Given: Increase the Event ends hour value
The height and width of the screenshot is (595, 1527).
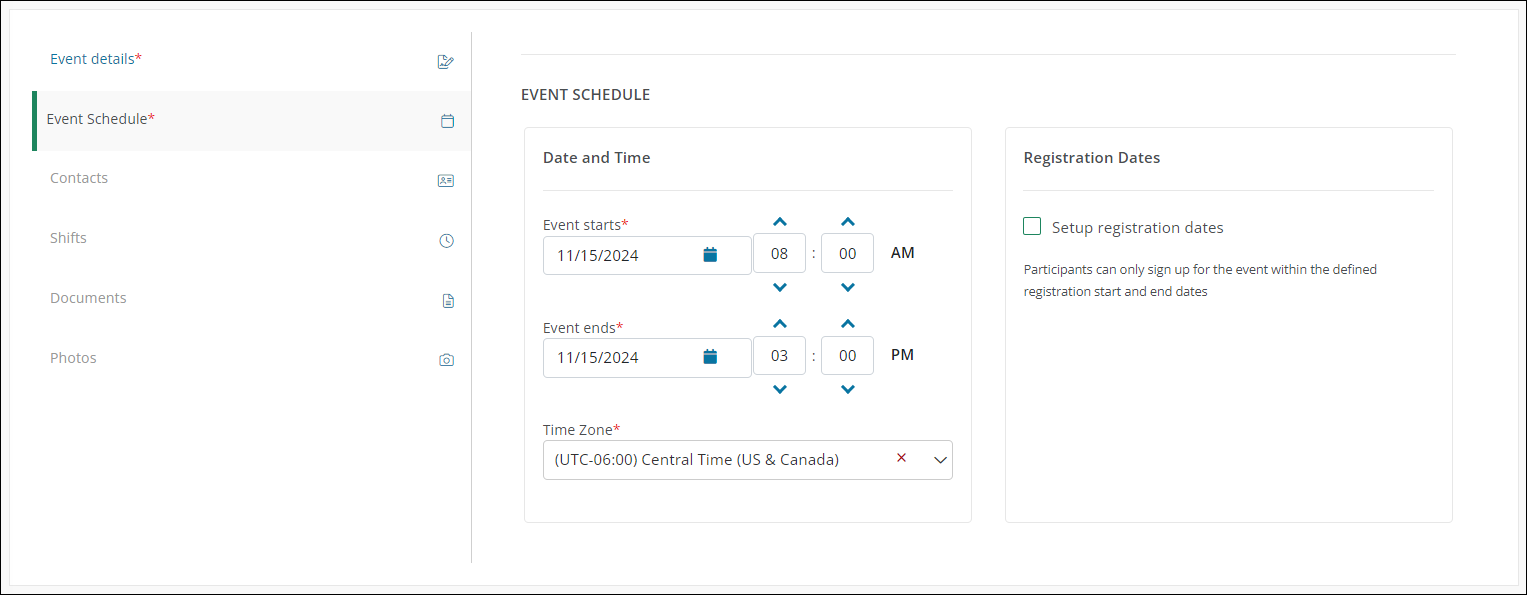Looking at the screenshot, I should (780, 324).
